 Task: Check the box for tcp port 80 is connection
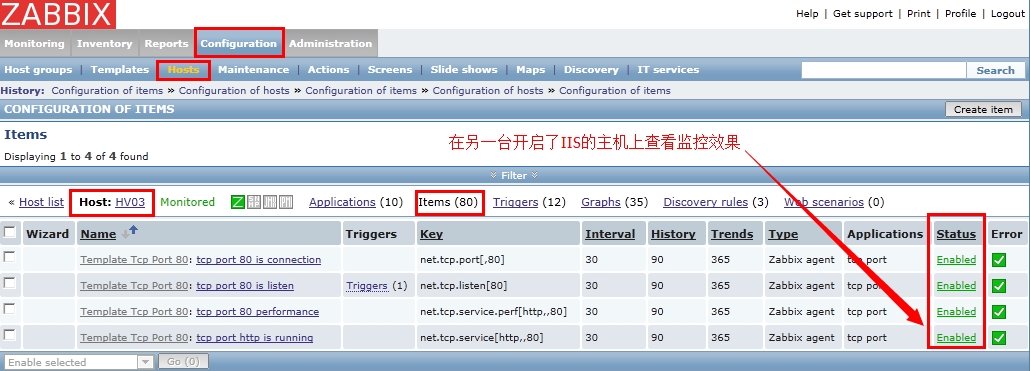(x=9, y=257)
